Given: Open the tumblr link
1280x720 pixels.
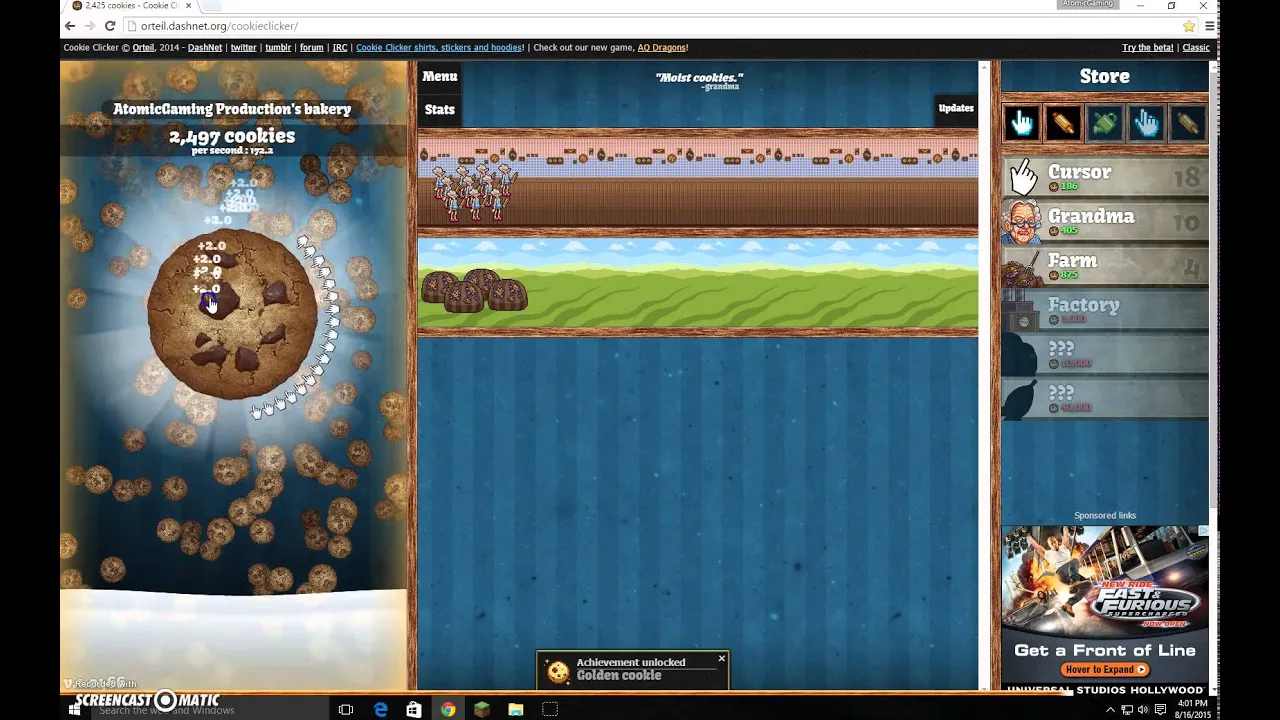Looking at the screenshot, I should tap(278, 47).
